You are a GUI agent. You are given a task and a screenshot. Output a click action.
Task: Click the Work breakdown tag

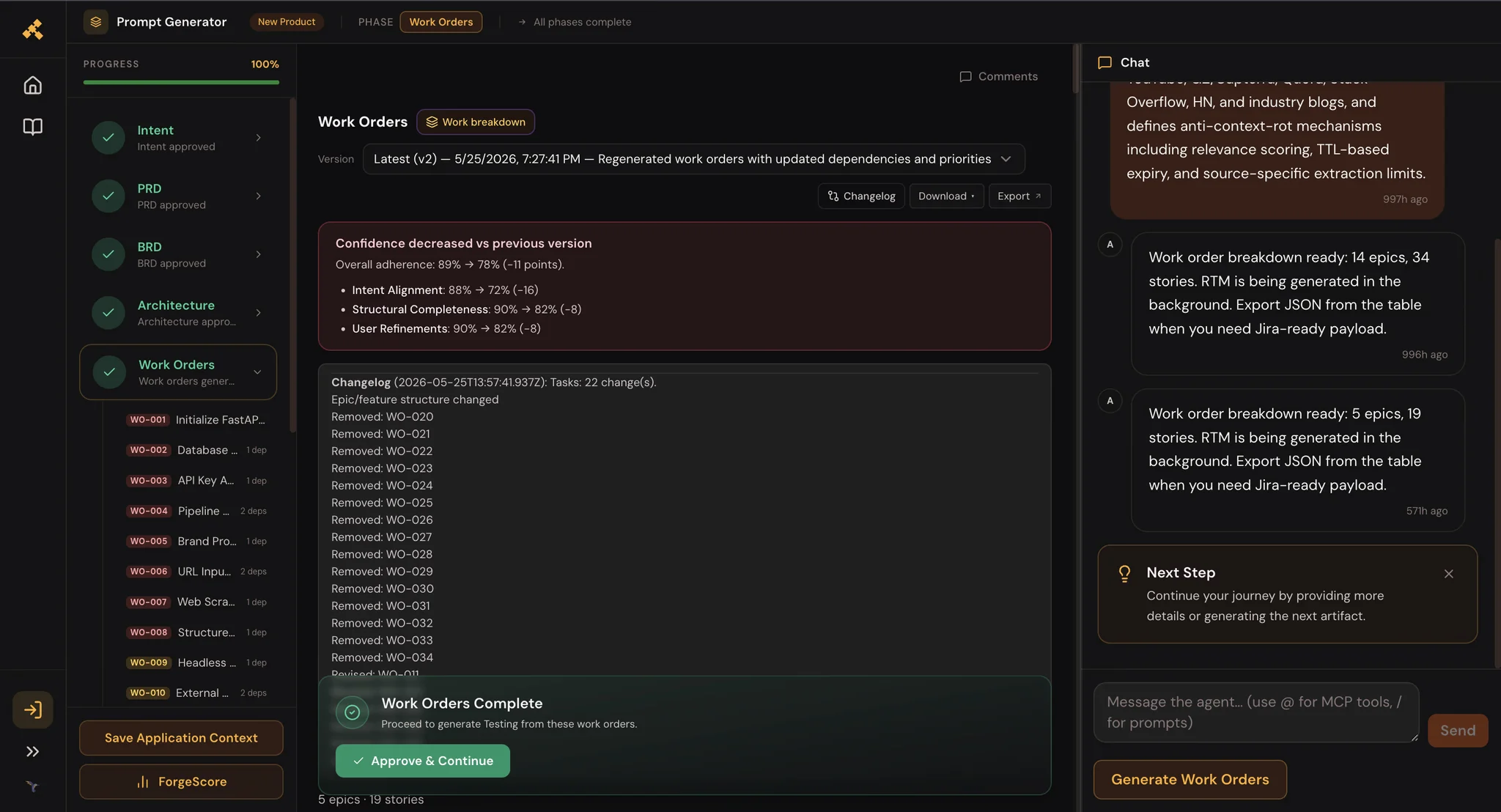coord(476,122)
